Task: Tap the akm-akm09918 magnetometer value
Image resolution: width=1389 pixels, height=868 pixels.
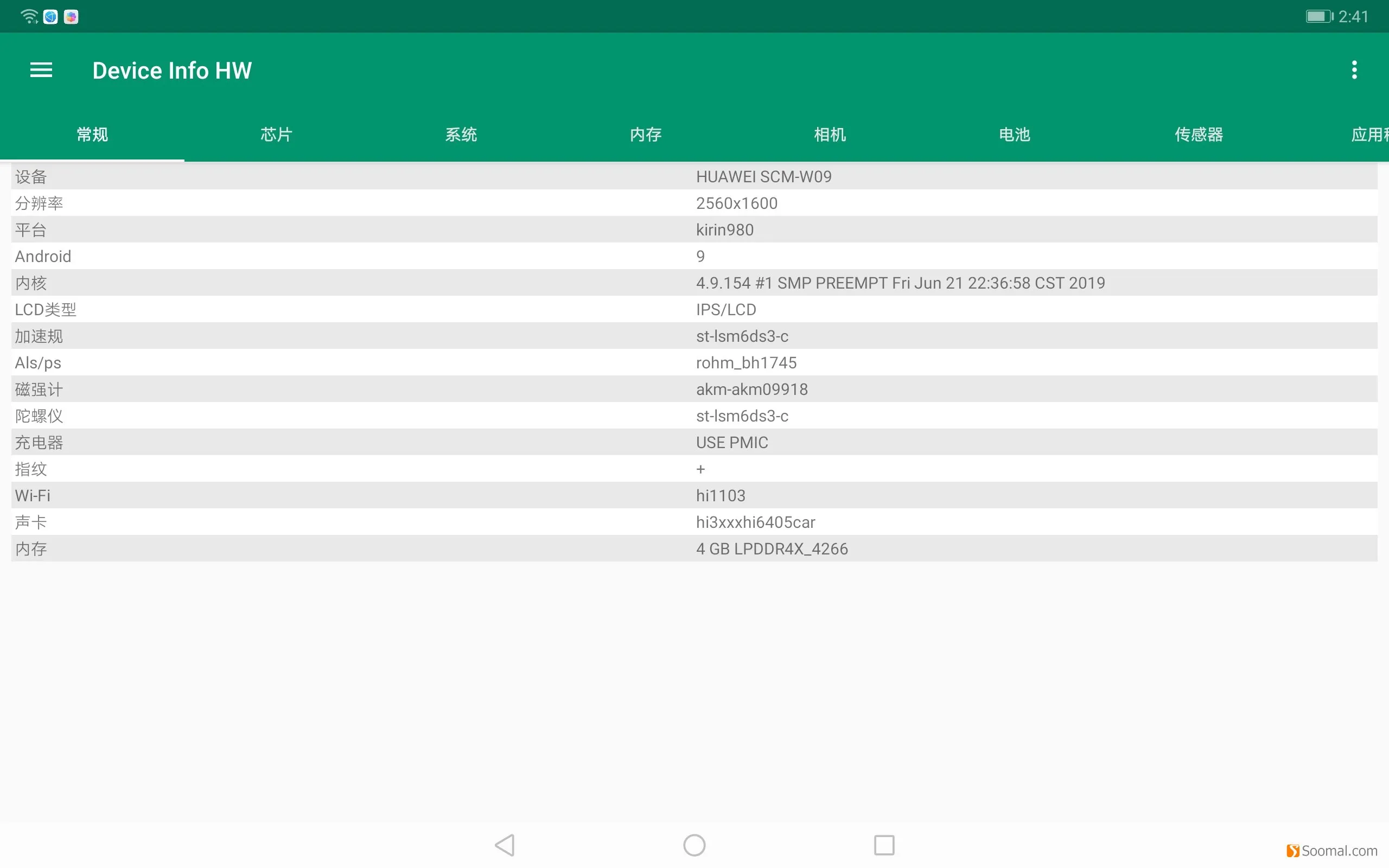Action: click(x=752, y=389)
